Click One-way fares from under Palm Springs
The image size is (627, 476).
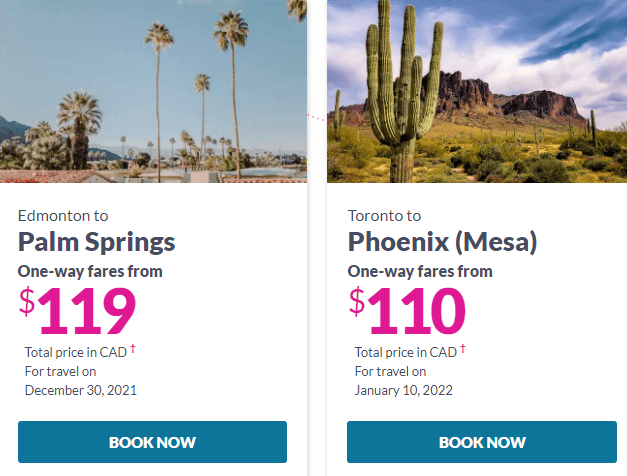click(90, 272)
